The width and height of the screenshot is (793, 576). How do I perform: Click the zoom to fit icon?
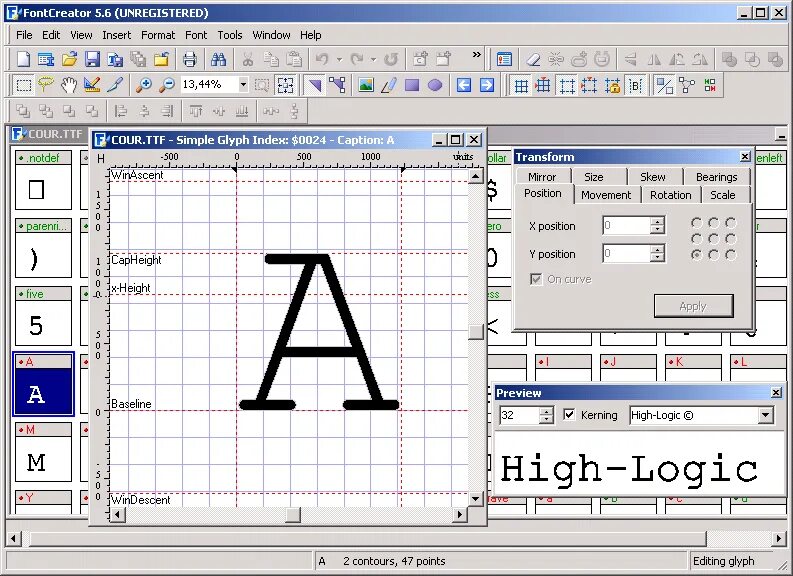click(x=285, y=85)
